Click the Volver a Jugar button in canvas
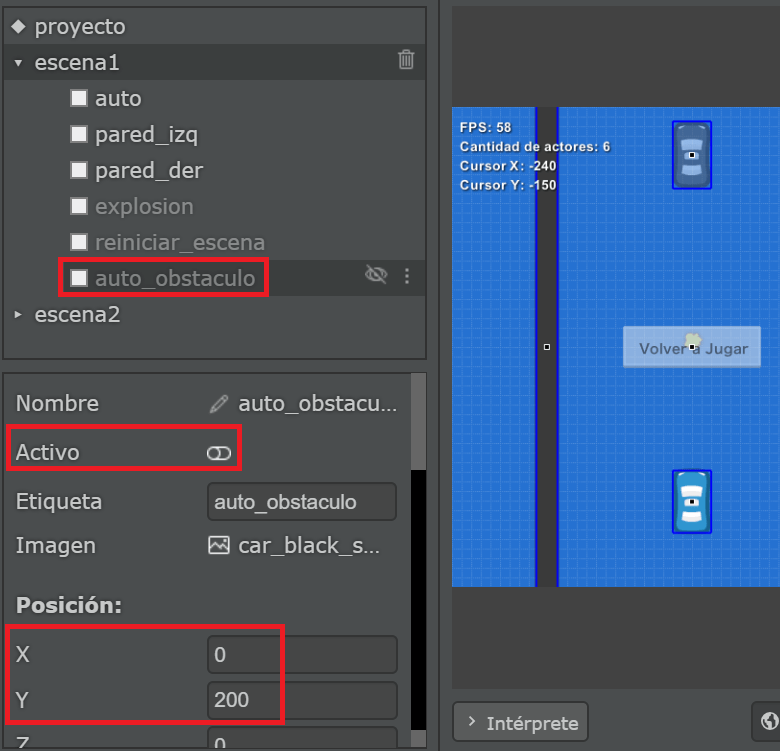780x751 pixels. (692, 347)
